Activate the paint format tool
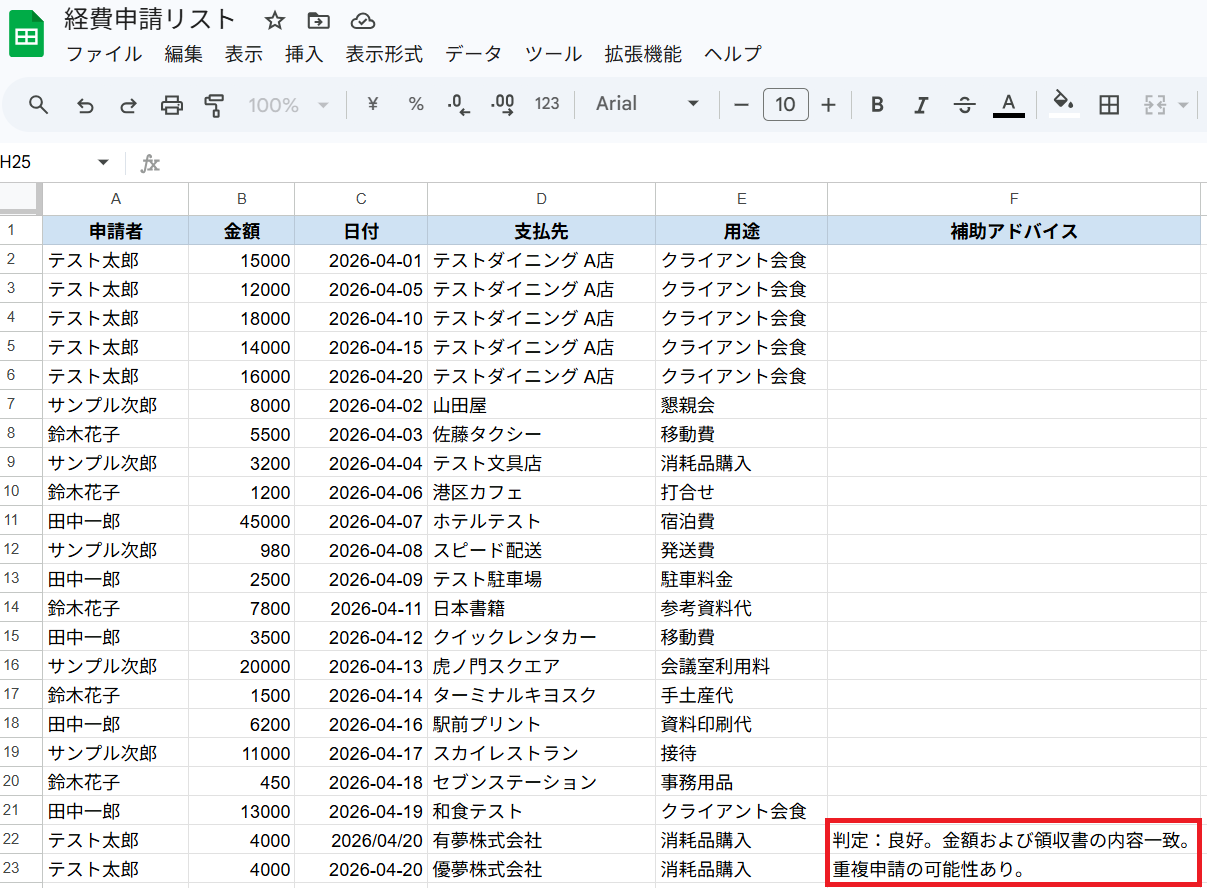 [214, 104]
